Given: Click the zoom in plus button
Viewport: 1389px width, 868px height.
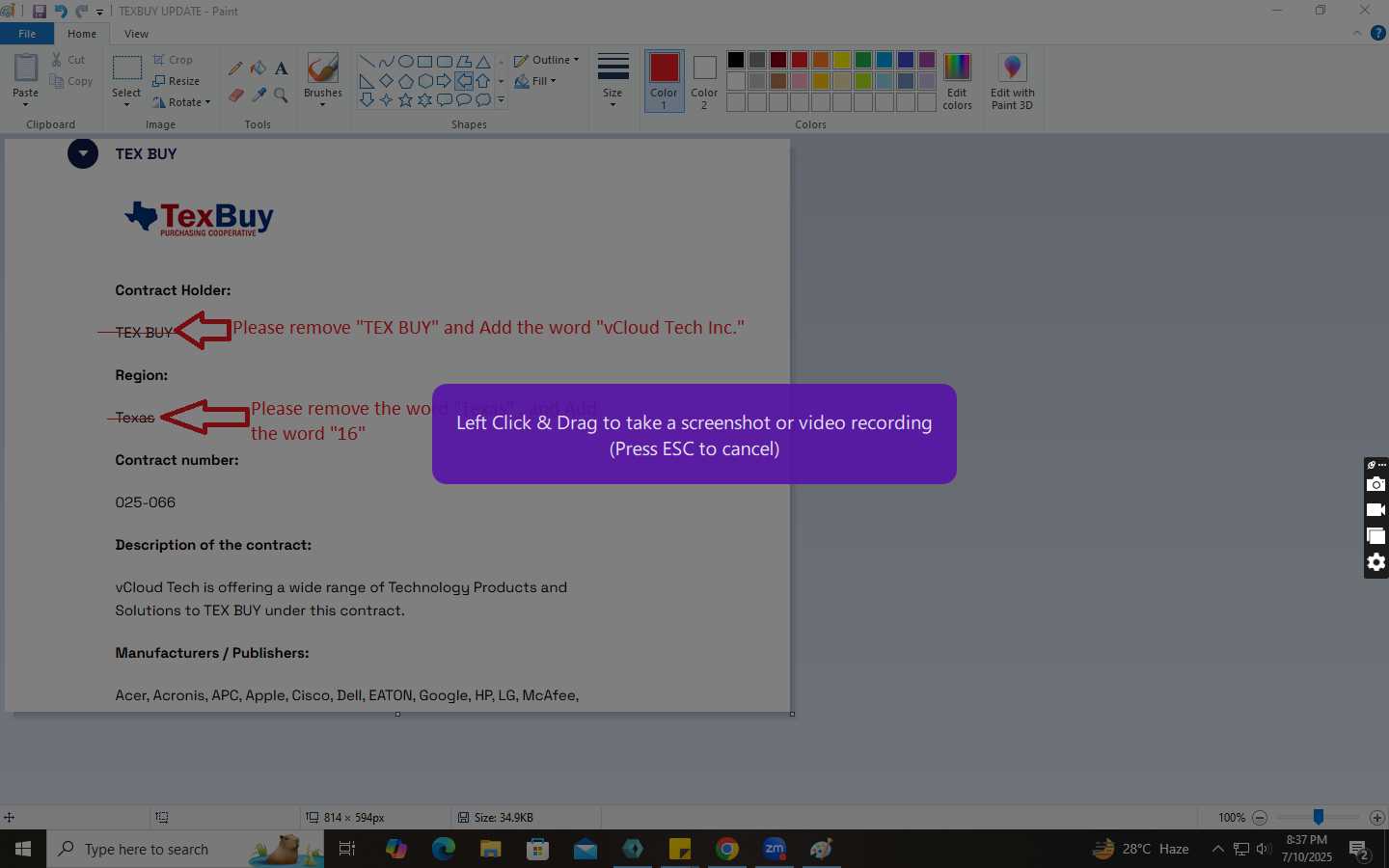Looking at the screenshot, I should pyautogui.click(x=1377, y=817).
